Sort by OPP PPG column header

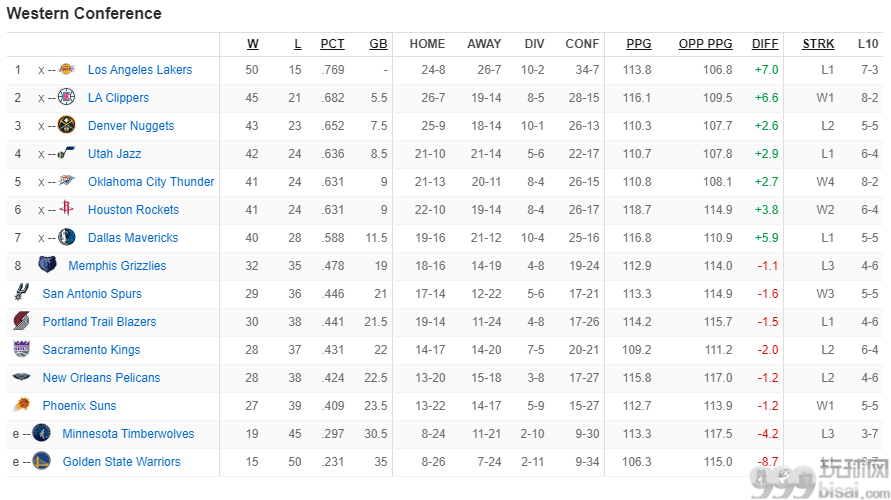(705, 44)
